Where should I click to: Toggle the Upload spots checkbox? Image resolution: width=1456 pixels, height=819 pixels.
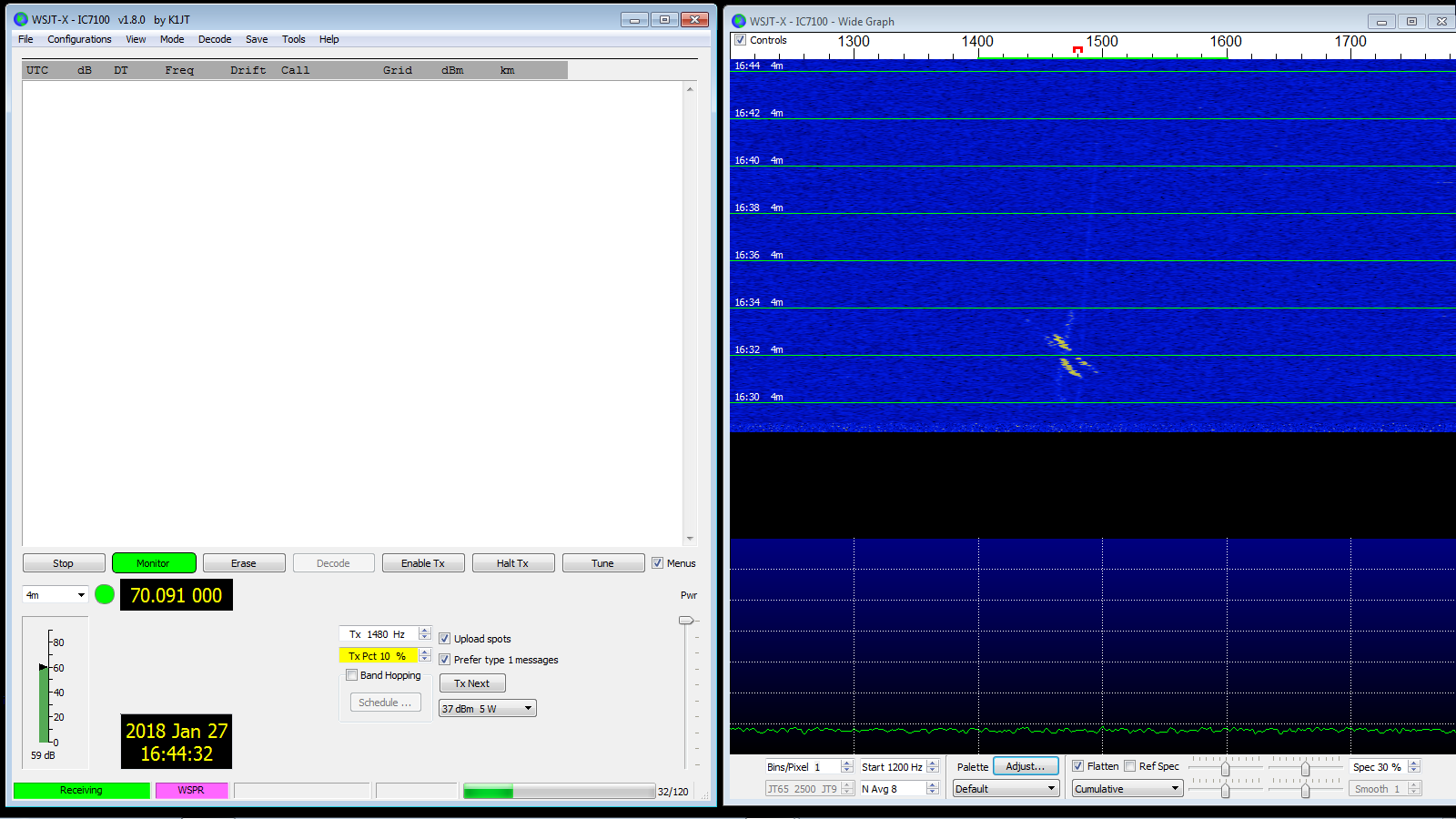(445, 639)
